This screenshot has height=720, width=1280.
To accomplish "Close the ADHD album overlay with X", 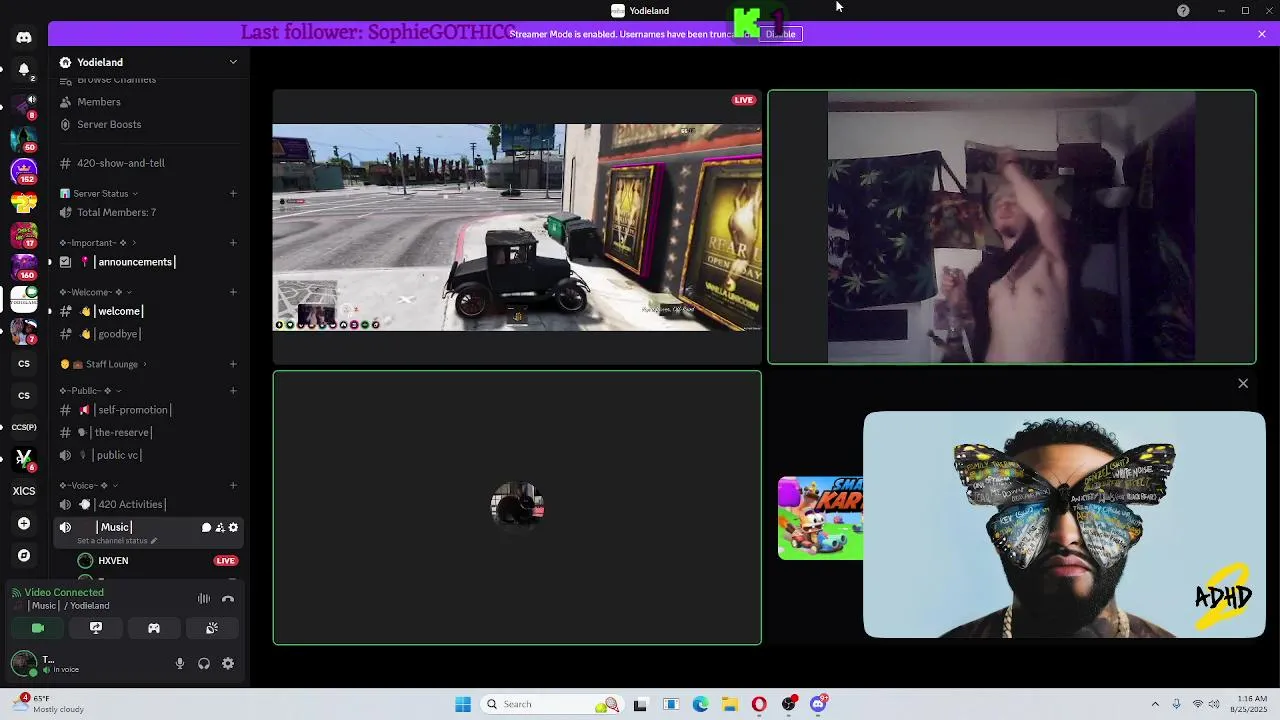I will [x=1243, y=383].
